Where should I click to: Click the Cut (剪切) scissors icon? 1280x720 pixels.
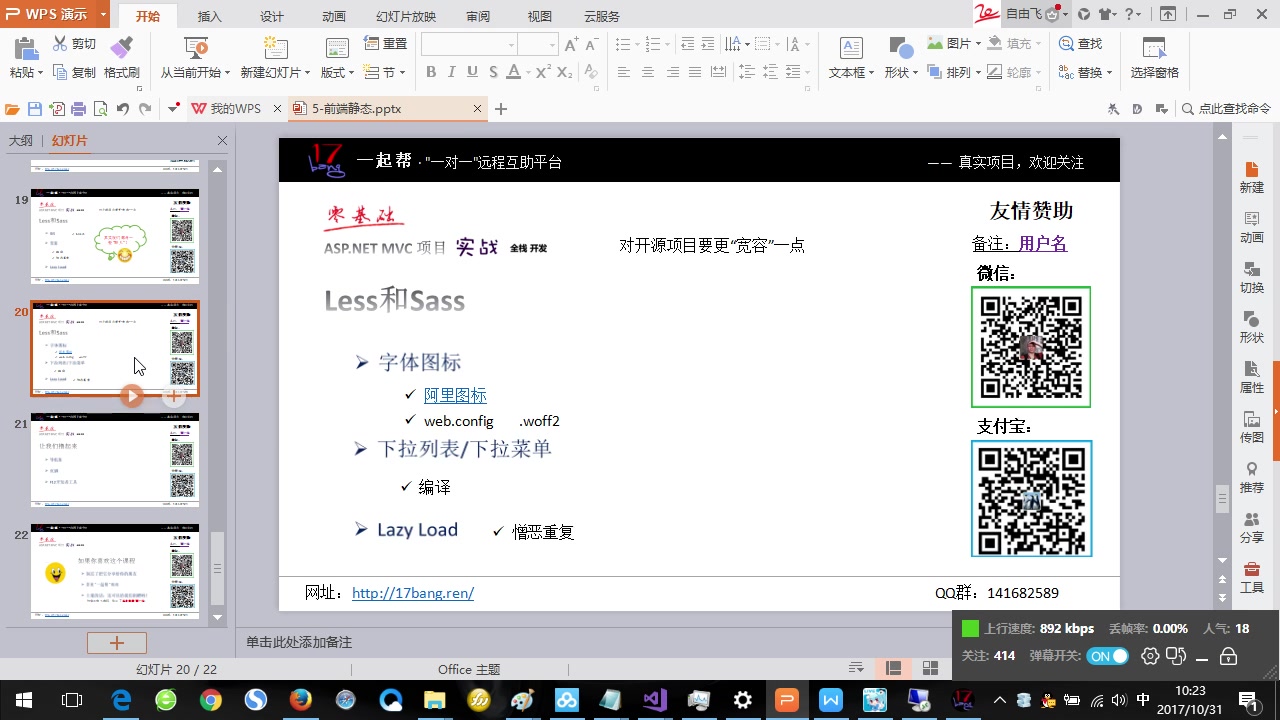pyautogui.click(x=60, y=44)
